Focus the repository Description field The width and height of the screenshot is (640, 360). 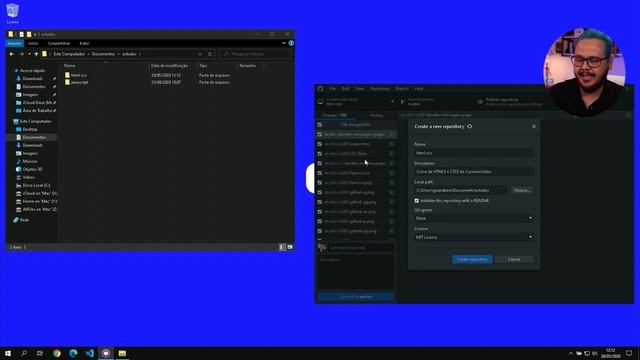pyautogui.click(x=474, y=171)
